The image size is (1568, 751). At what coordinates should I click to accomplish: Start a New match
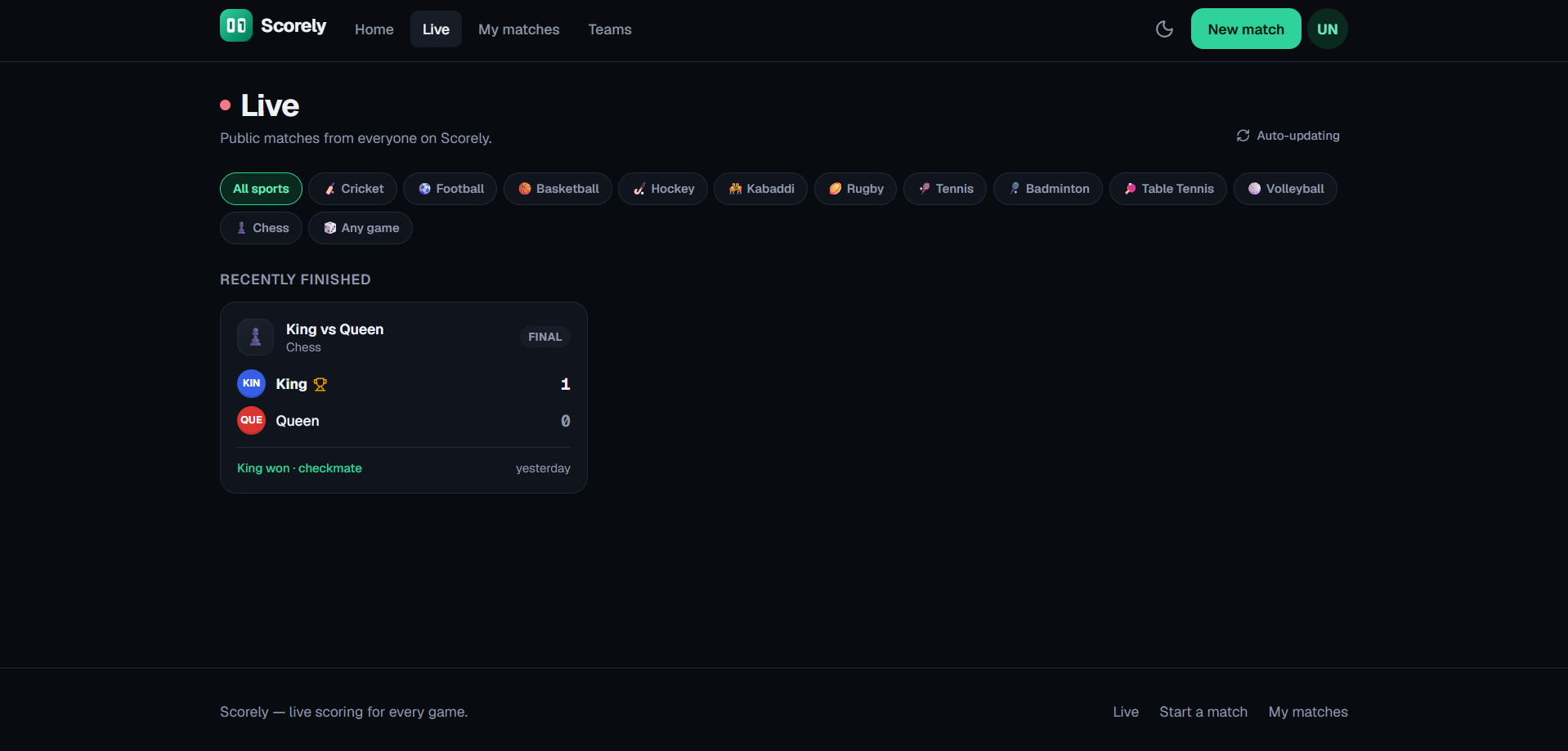coord(1246,29)
